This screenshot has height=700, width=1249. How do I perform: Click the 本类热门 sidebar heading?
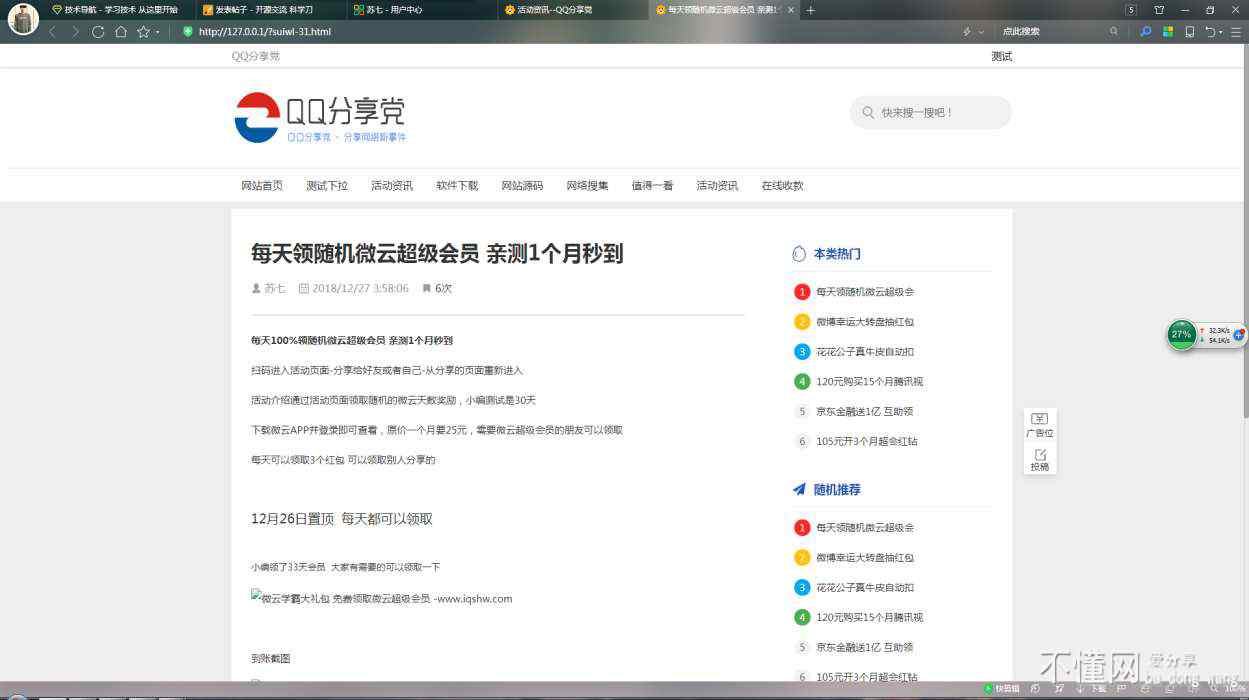tap(837, 254)
